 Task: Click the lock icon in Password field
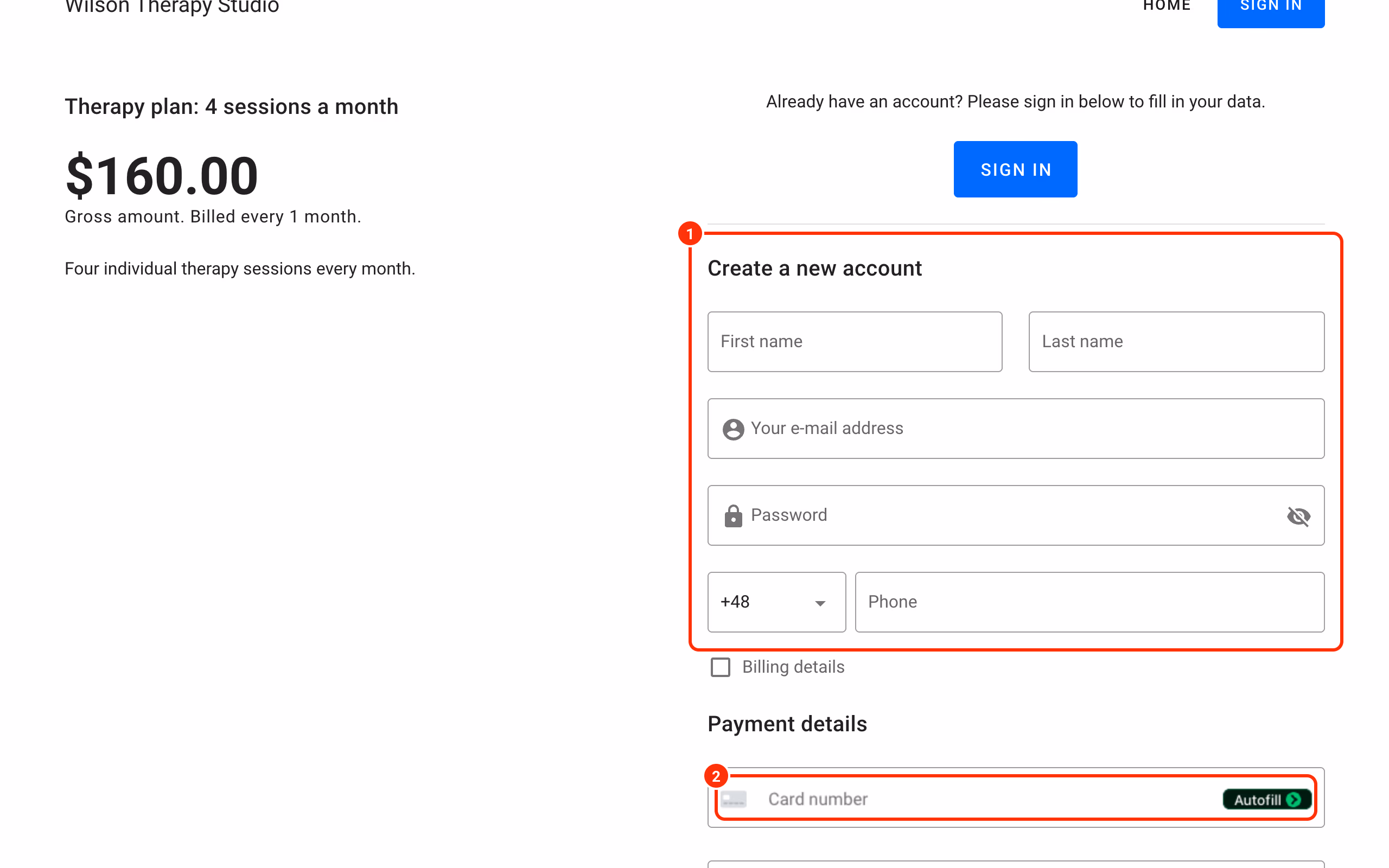[x=733, y=515]
